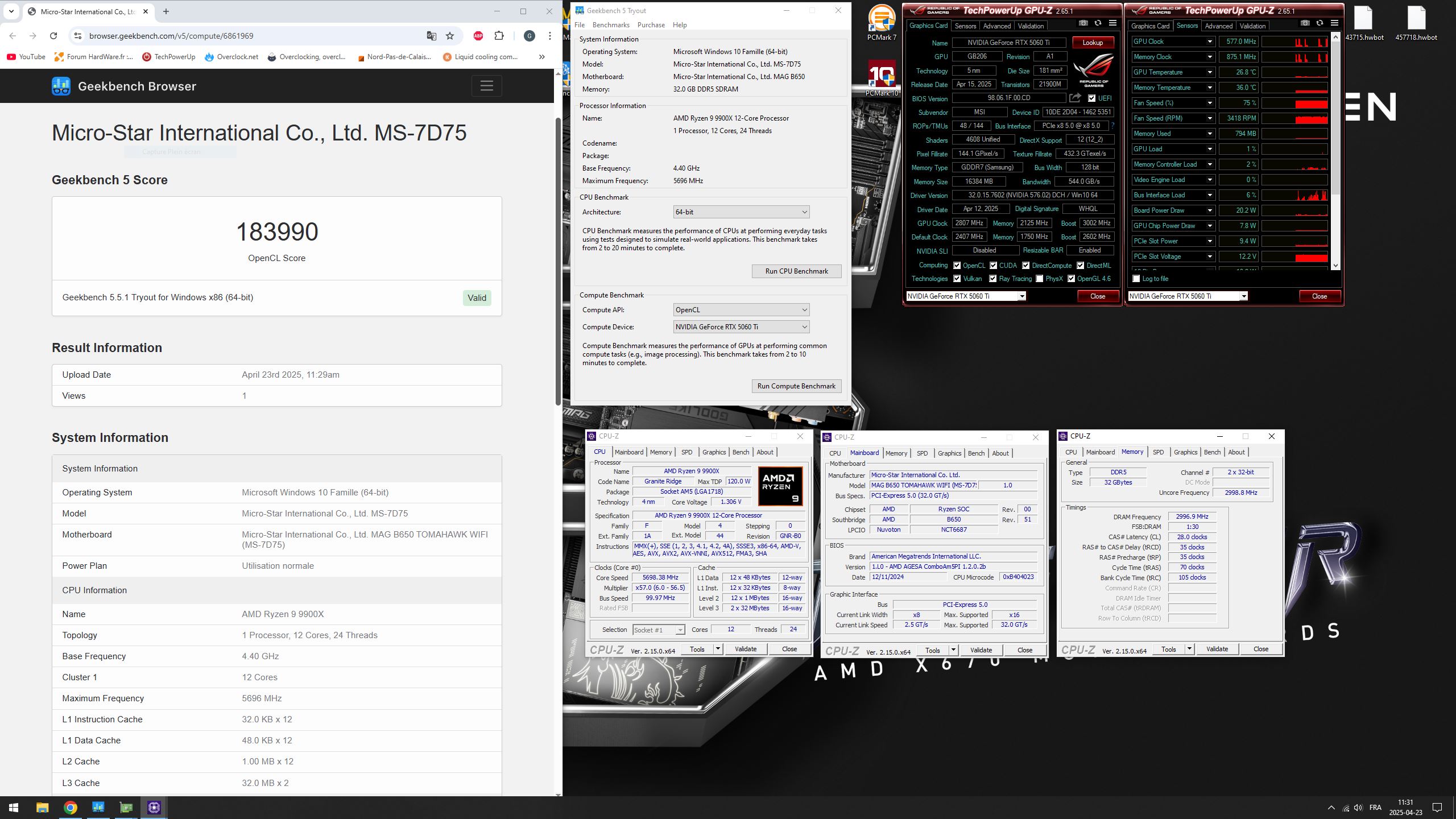This screenshot has height=819, width=1456.
Task: Open the Benchmarks menu in Geekbench 5
Action: [x=611, y=25]
